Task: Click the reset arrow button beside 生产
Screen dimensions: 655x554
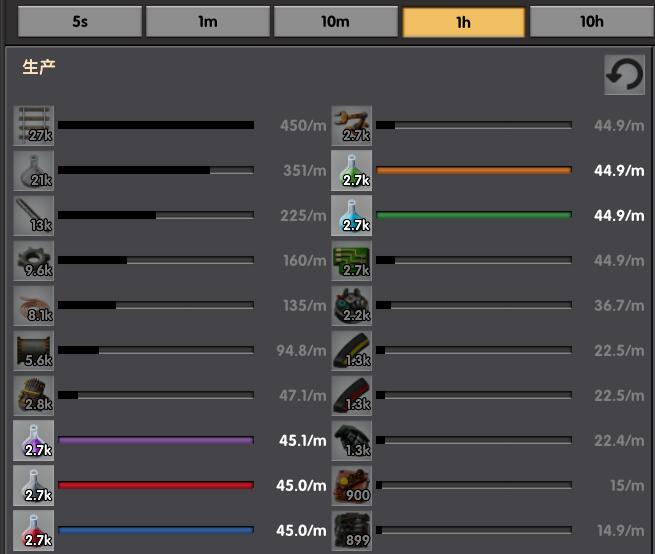Action: (624, 75)
